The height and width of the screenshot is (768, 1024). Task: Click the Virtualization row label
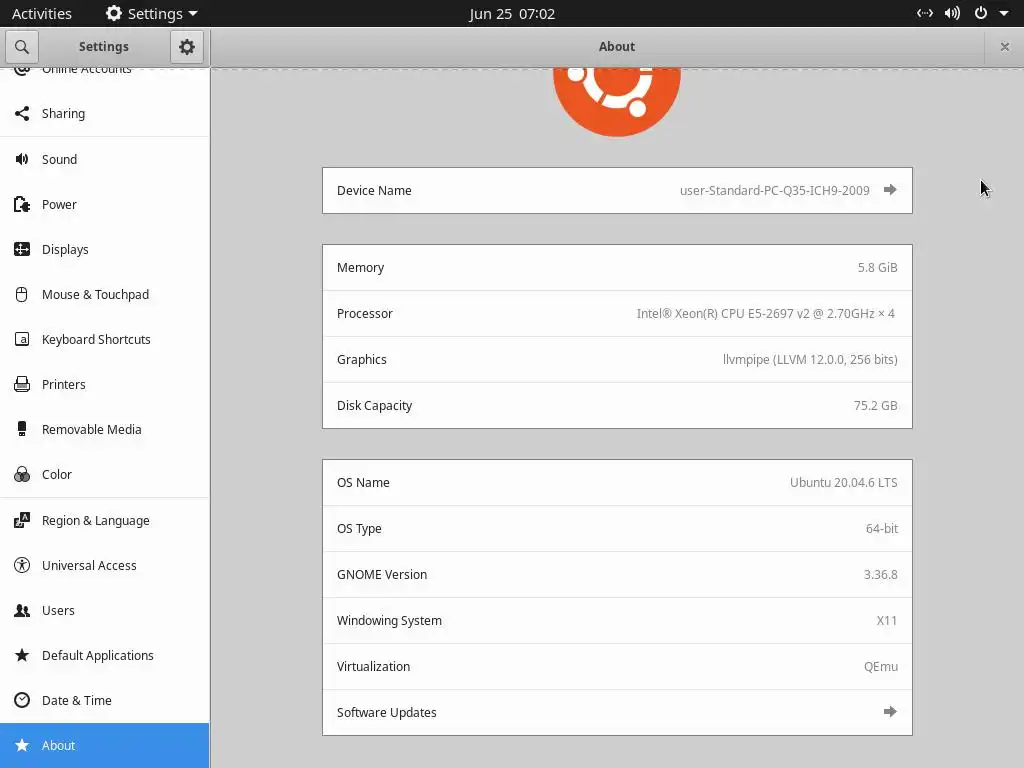click(374, 667)
